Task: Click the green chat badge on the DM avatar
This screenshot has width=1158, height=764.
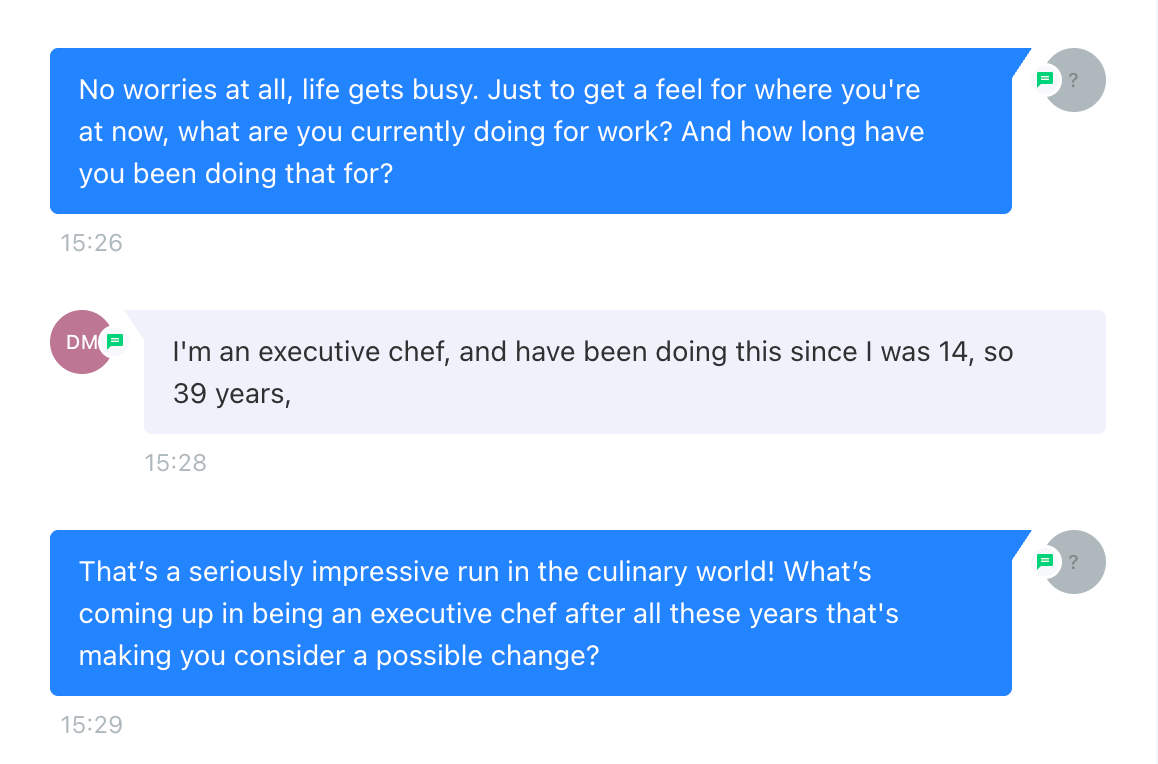Action: [x=115, y=342]
